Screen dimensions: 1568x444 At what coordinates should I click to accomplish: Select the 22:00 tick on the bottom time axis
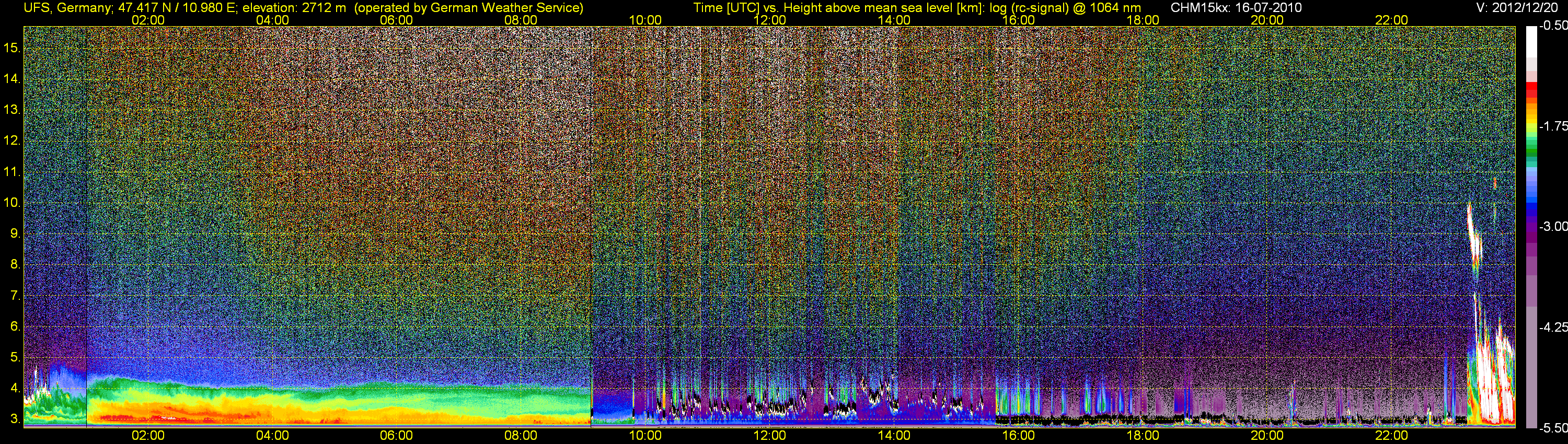pyautogui.click(x=1391, y=436)
